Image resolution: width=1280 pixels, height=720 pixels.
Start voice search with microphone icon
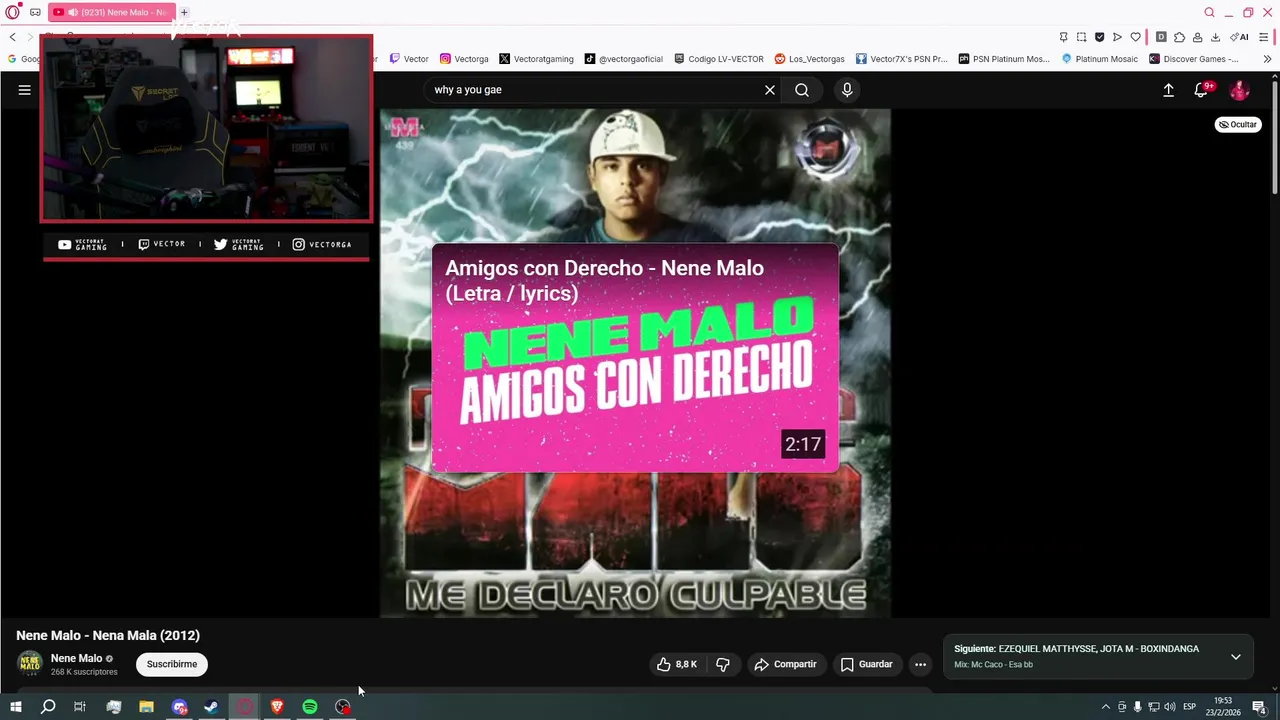(847, 90)
